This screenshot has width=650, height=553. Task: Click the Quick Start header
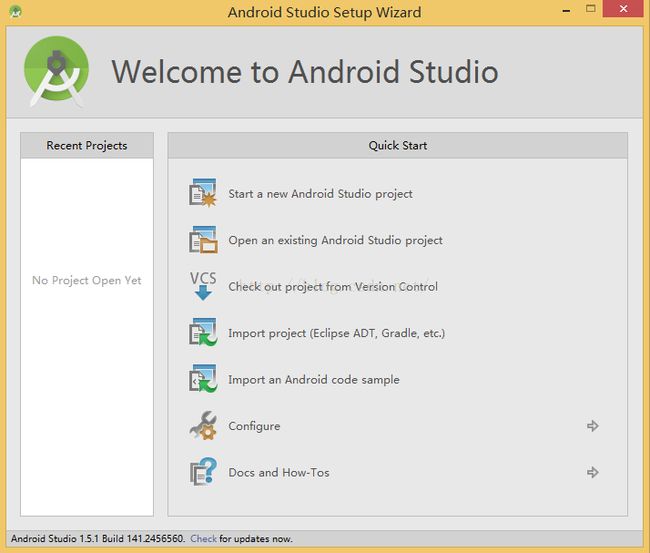(398, 146)
